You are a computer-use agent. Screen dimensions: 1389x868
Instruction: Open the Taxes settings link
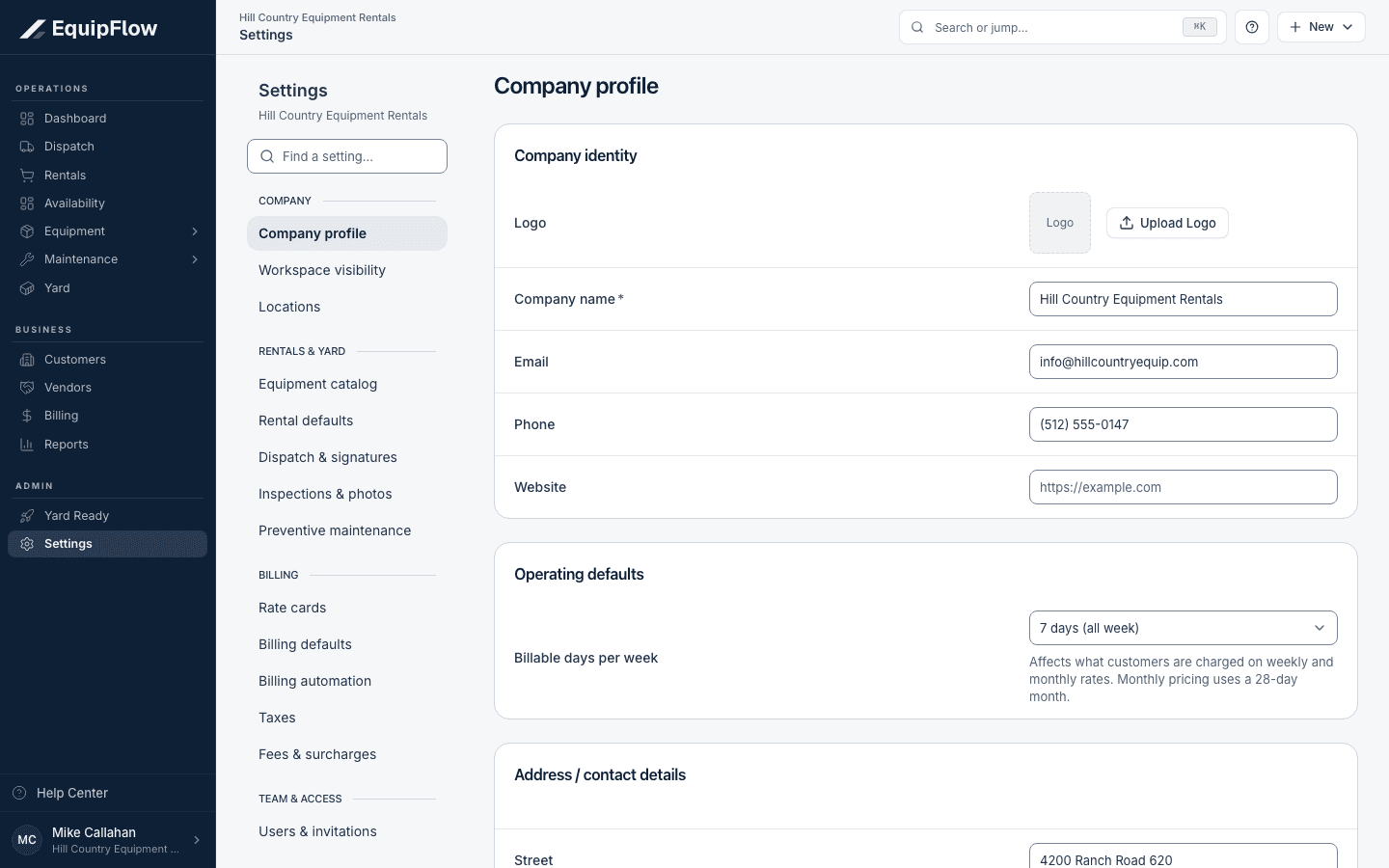coord(347,718)
